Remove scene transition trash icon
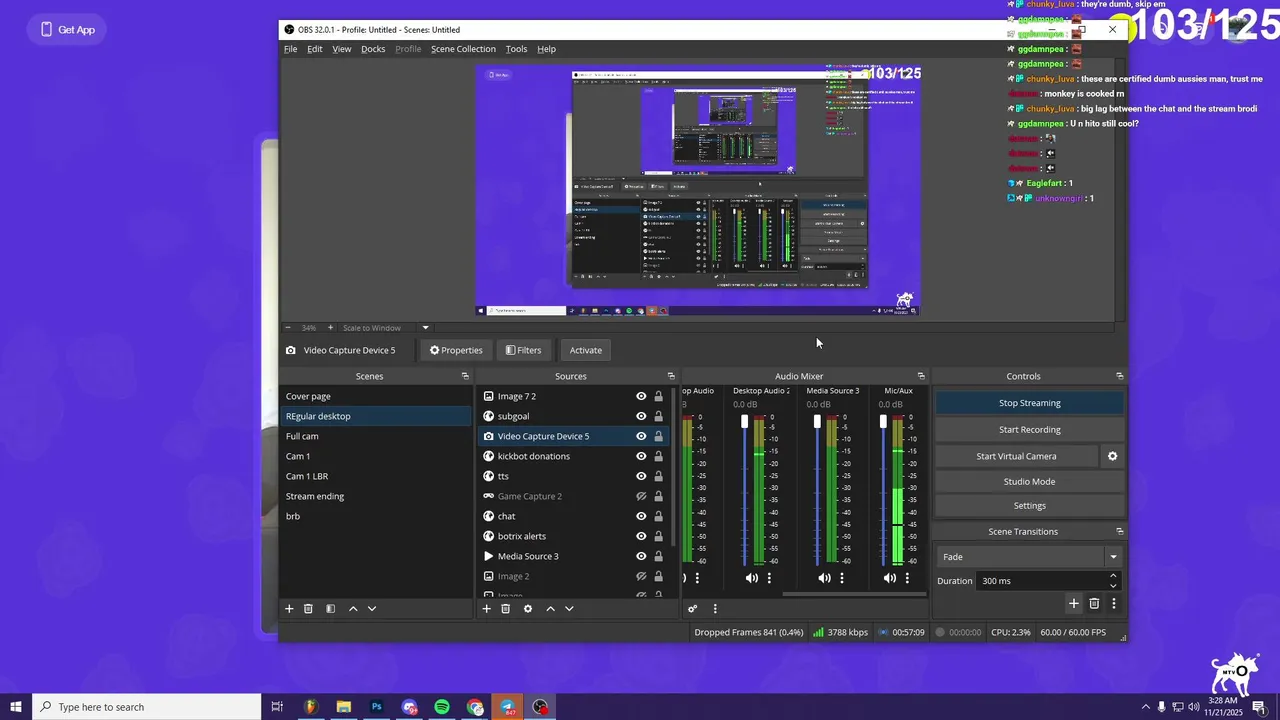This screenshot has height=720, width=1280. click(x=1094, y=603)
